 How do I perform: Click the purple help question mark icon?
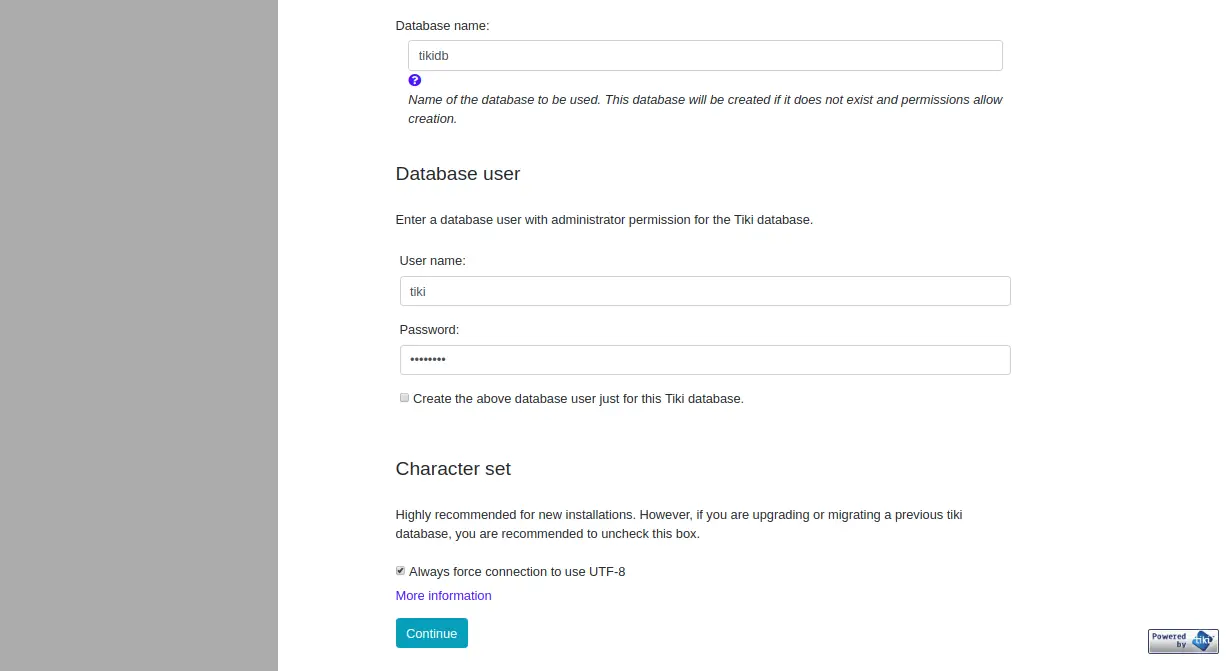click(x=415, y=80)
